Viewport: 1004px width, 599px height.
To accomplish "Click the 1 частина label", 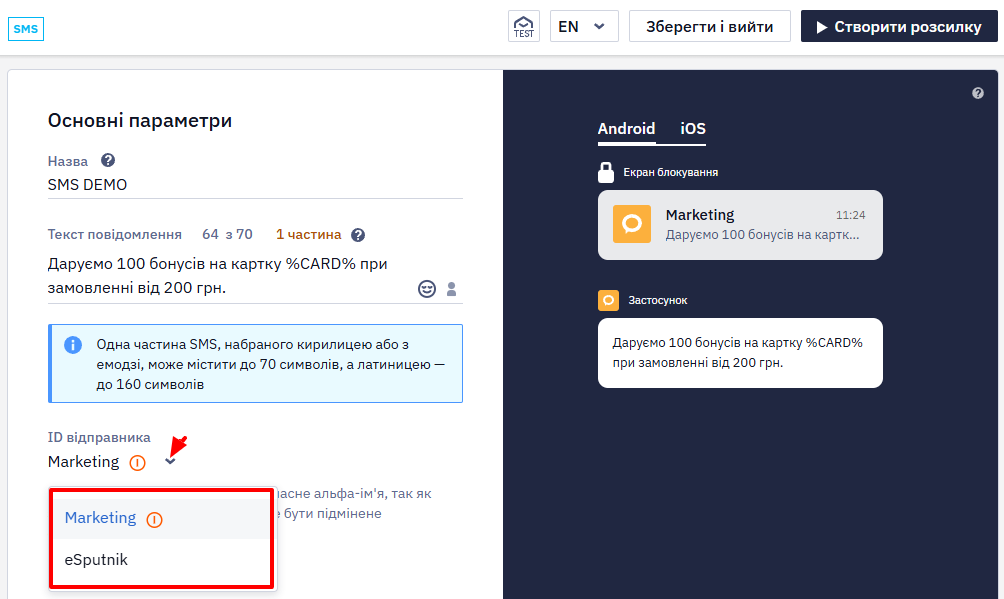I will point(309,234).
